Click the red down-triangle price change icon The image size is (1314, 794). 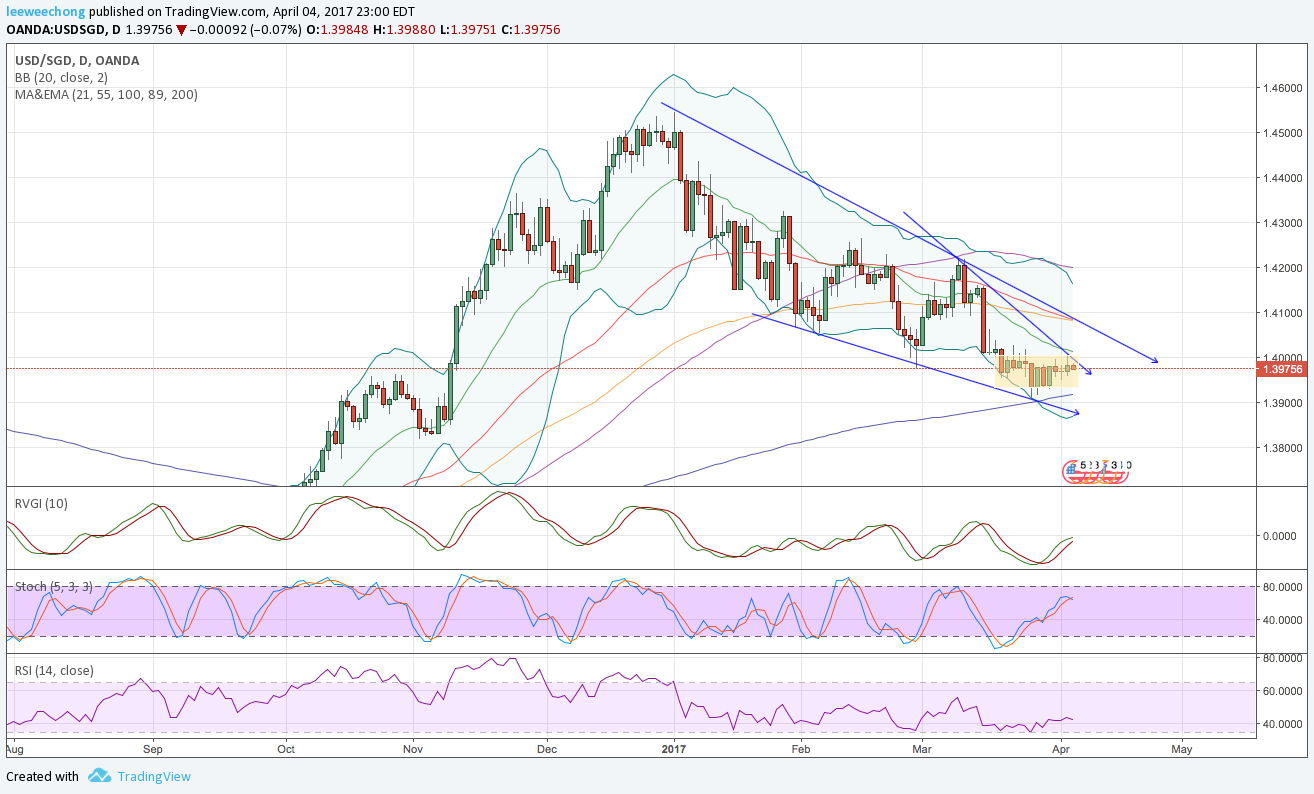coord(180,30)
